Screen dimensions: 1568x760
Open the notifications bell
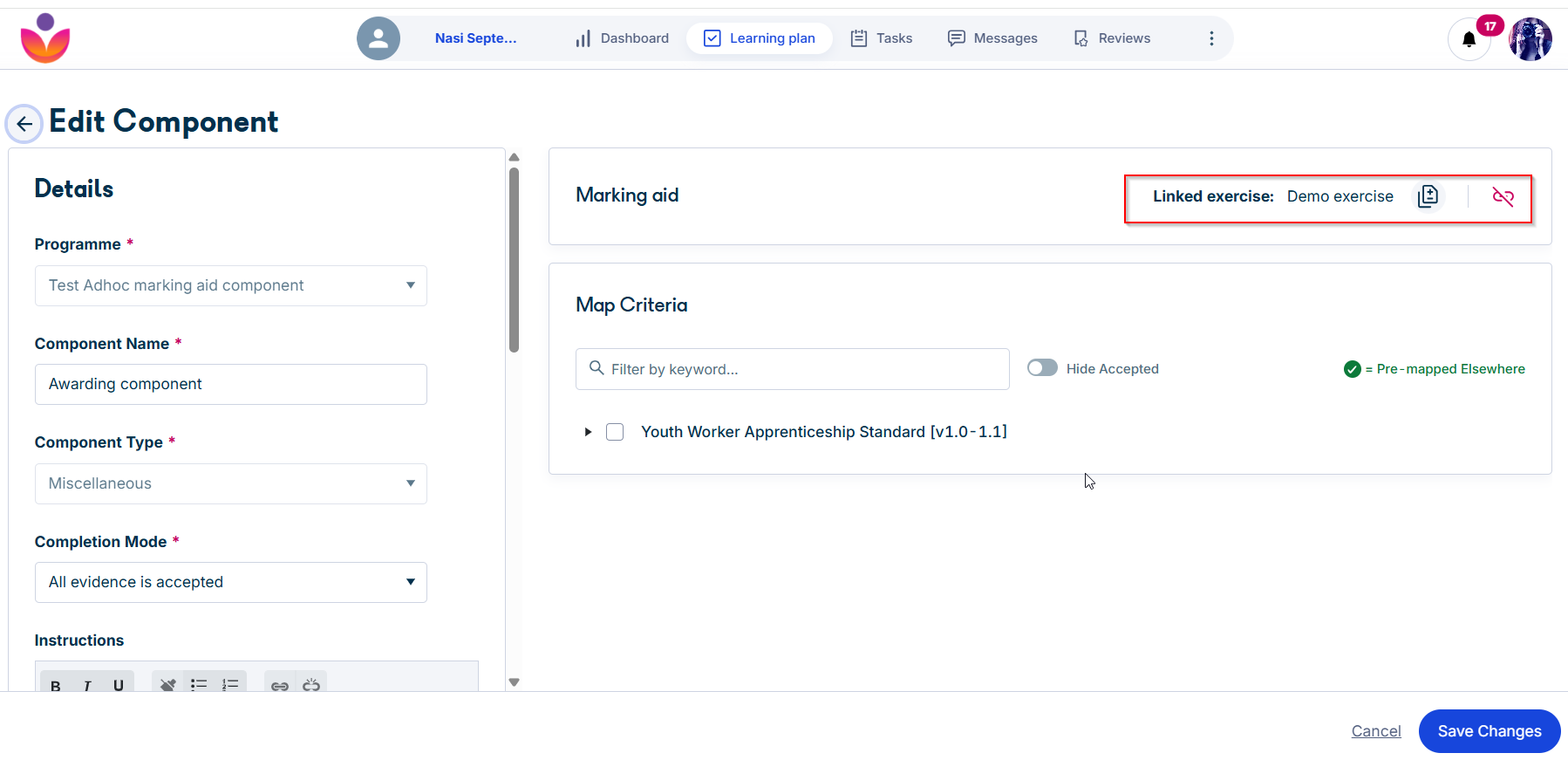coord(1469,39)
